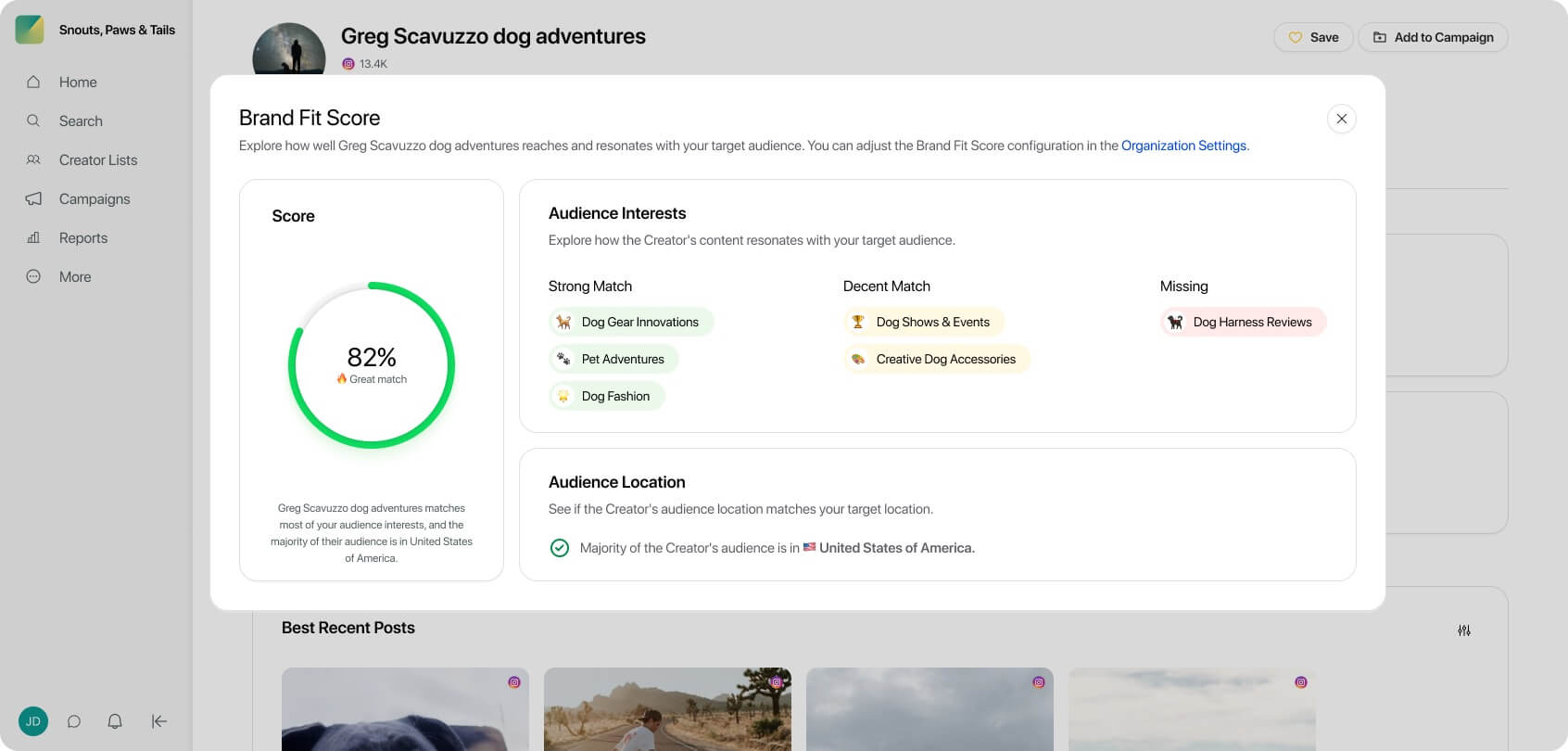Screen dimensions: 1568x751
Task: Click the folder icon on Add to Campaign
Action: point(1380,37)
